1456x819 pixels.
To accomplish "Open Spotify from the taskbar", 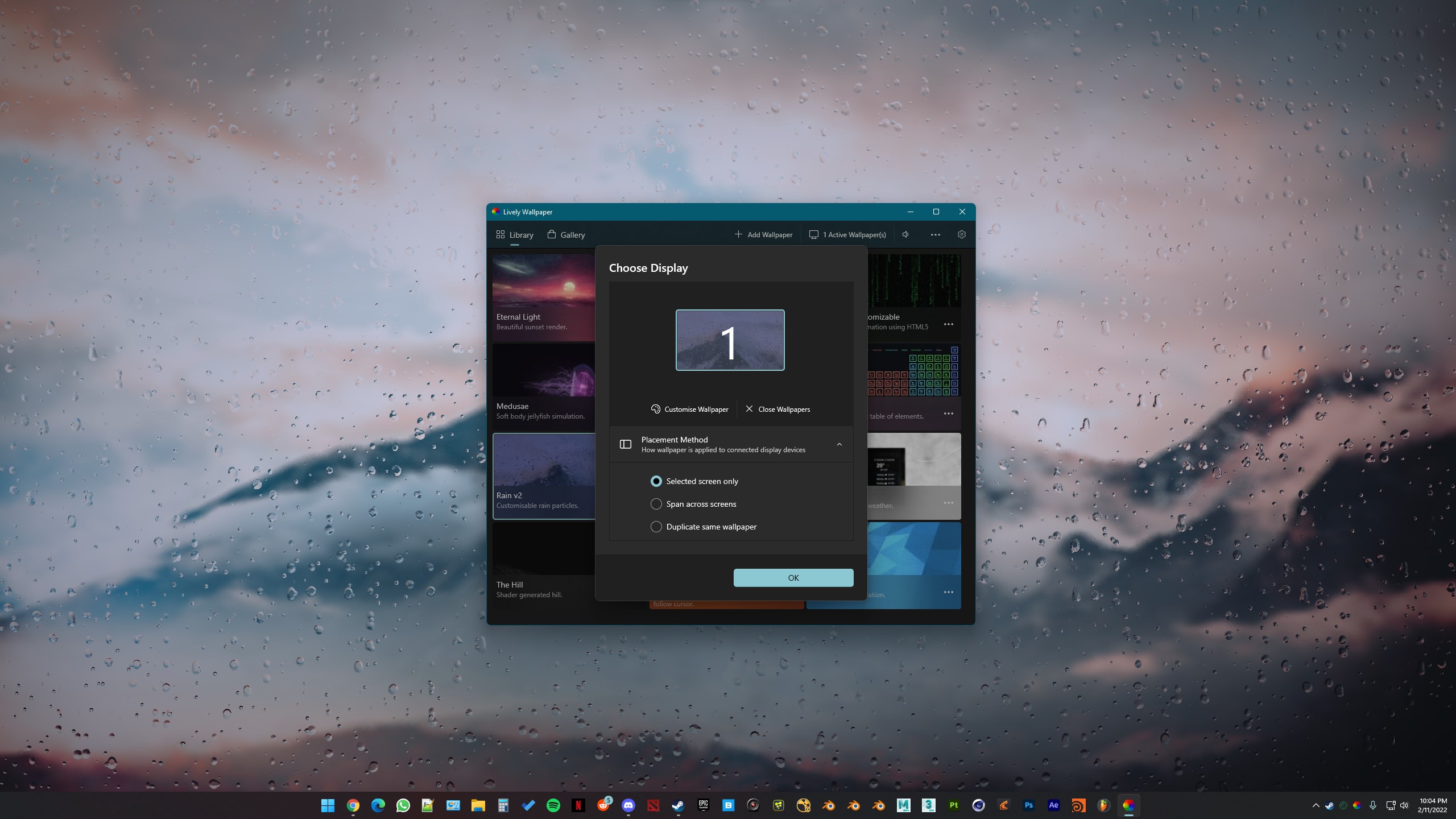I will pos(553,805).
